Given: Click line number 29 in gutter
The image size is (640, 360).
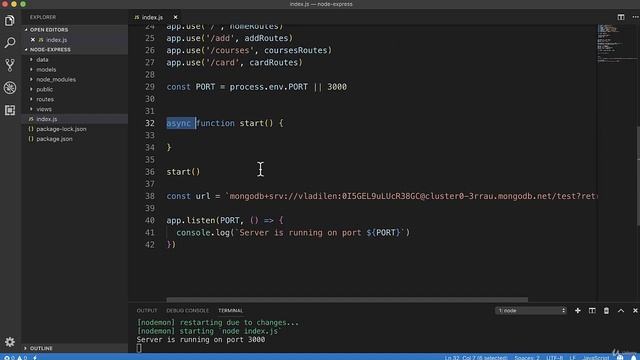Looking at the screenshot, I should (150, 87).
